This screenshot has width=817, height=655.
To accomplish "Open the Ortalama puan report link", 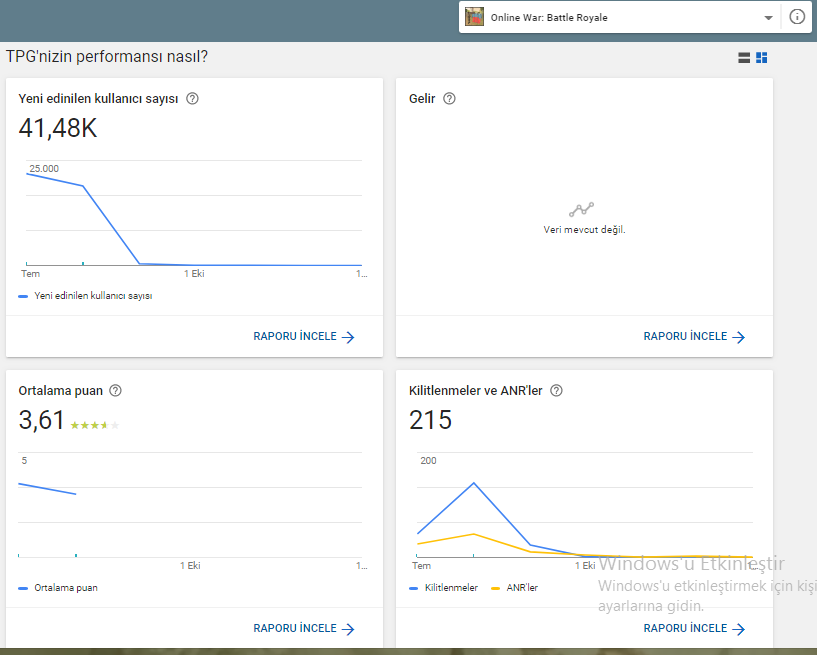I will pyautogui.click(x=303, y=628).
